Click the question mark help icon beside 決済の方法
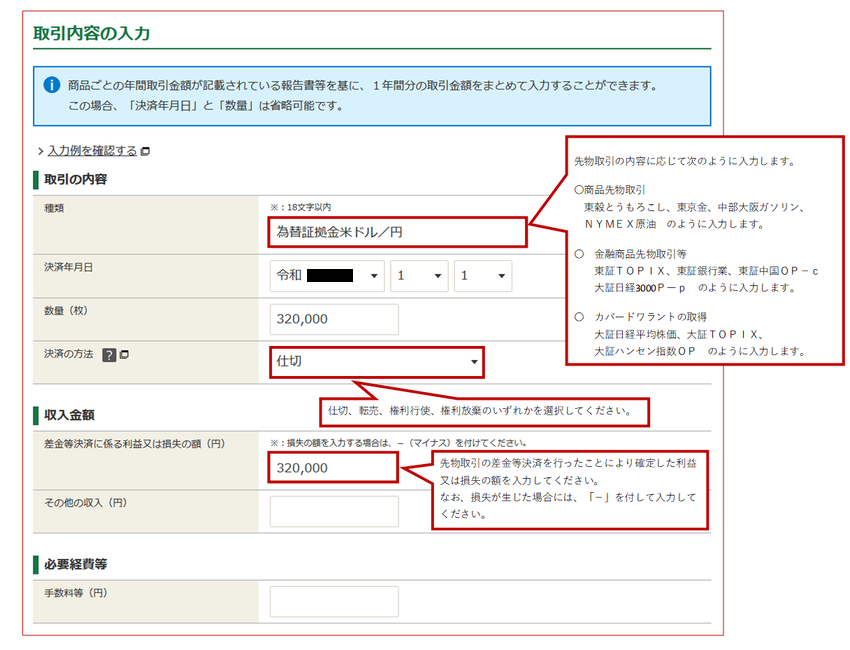This screenshot has height=650, width=850. pyautogui.click(x=109, y=355)
